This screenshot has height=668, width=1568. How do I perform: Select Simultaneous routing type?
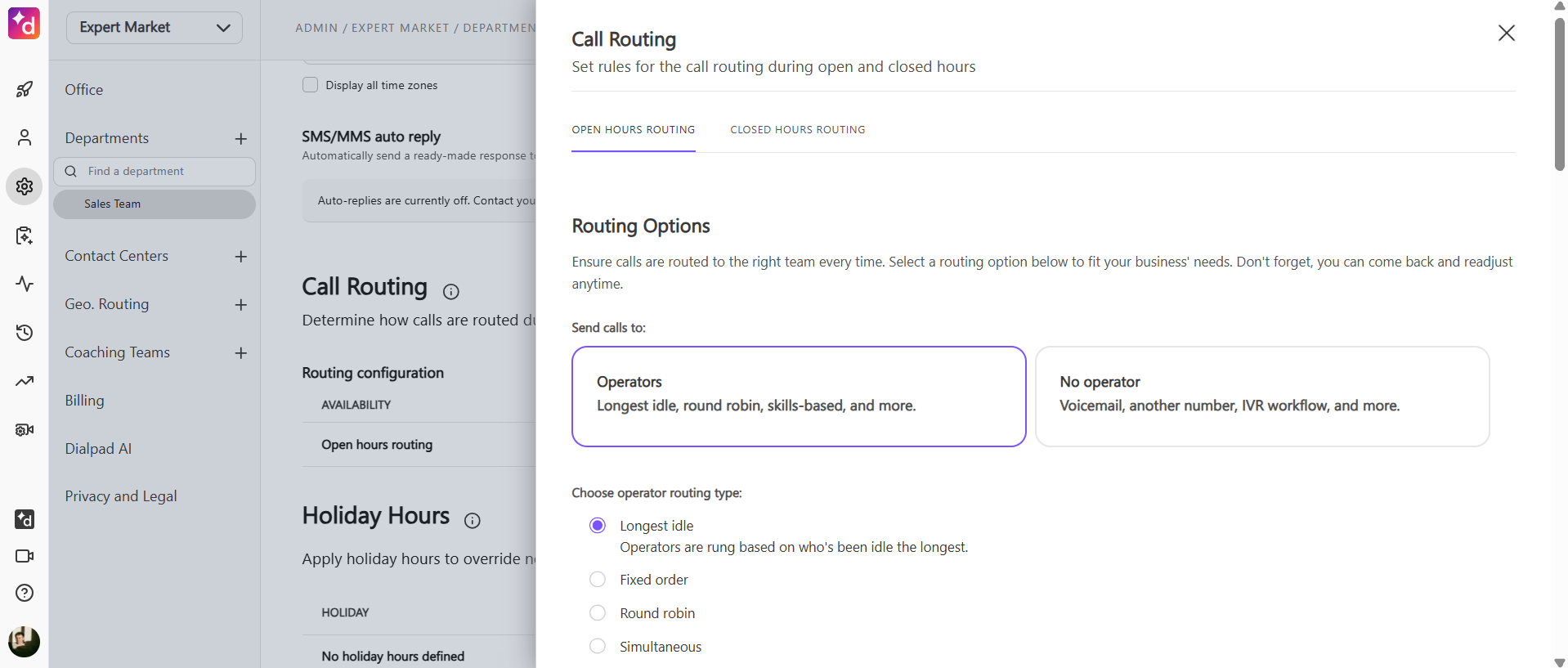[598, 646]
